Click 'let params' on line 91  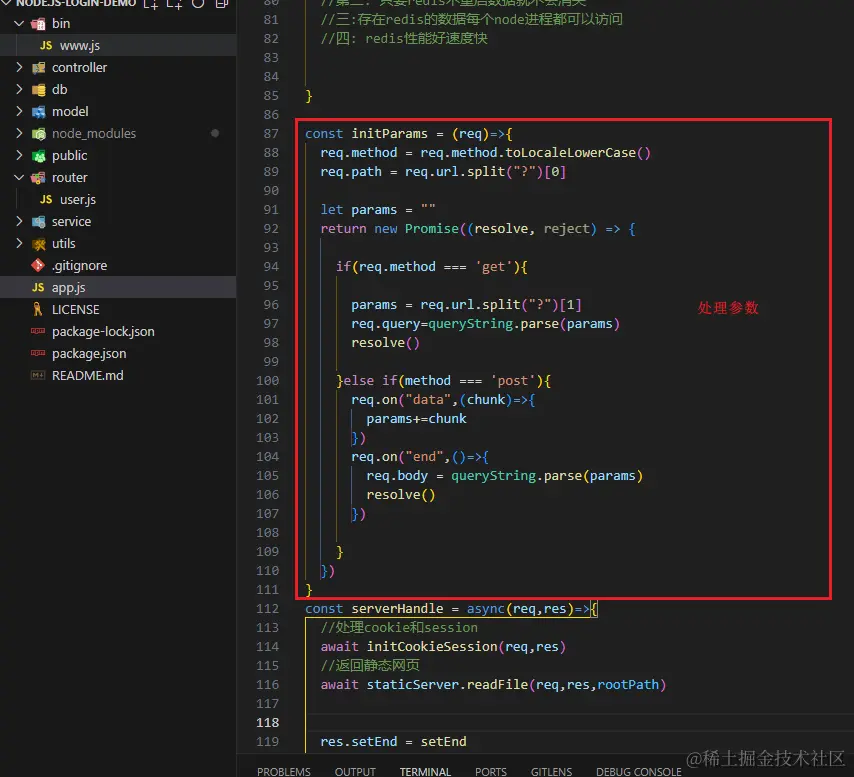pos(358,210)
